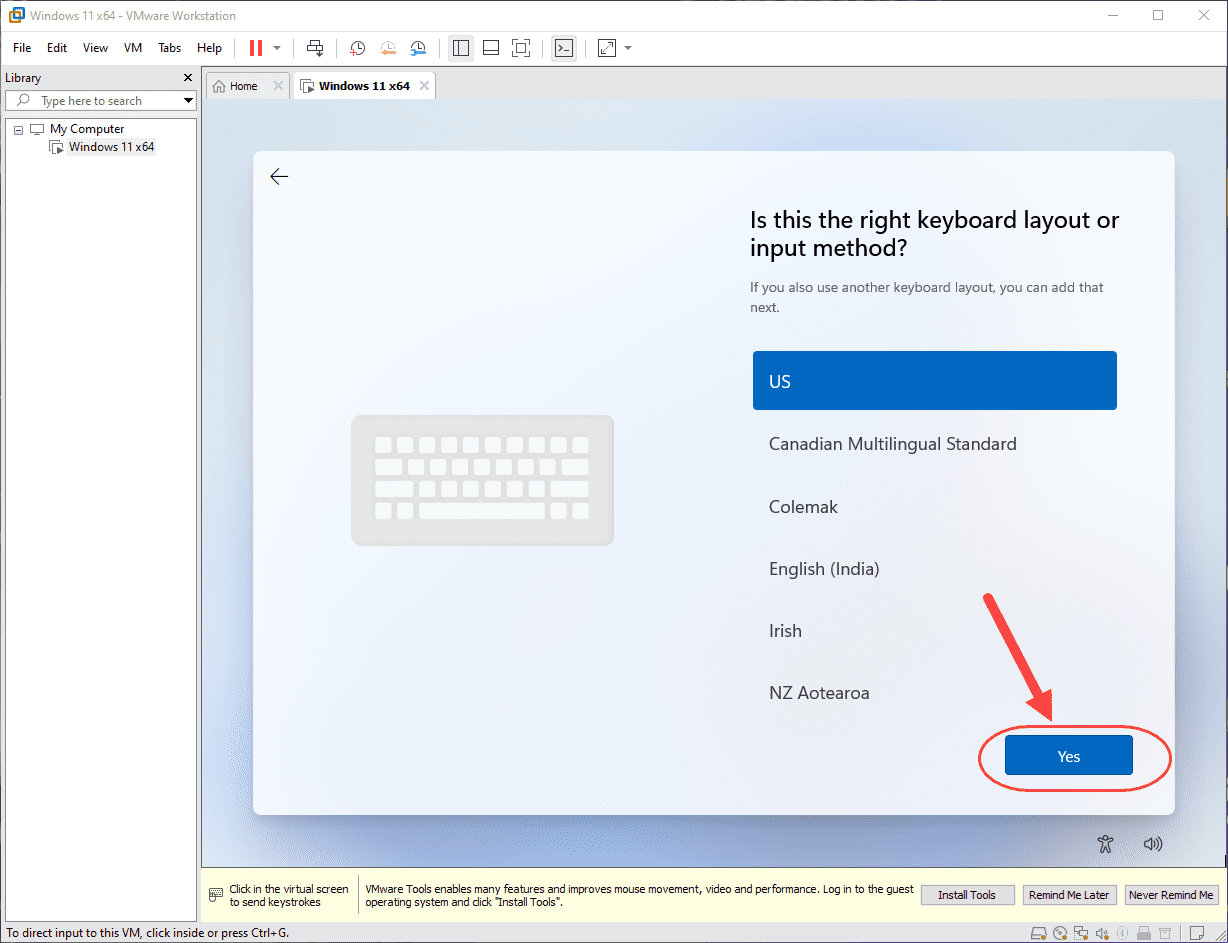1228x943 pixels.
Task: Revert the VM to its previous snapshot
Action: pyautogui.click(x=388, y=48)
